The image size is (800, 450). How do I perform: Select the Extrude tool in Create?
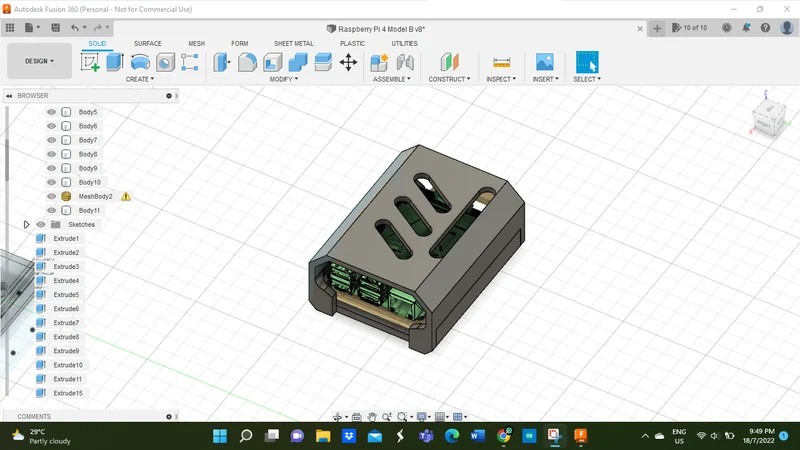(x=115, y=62)
